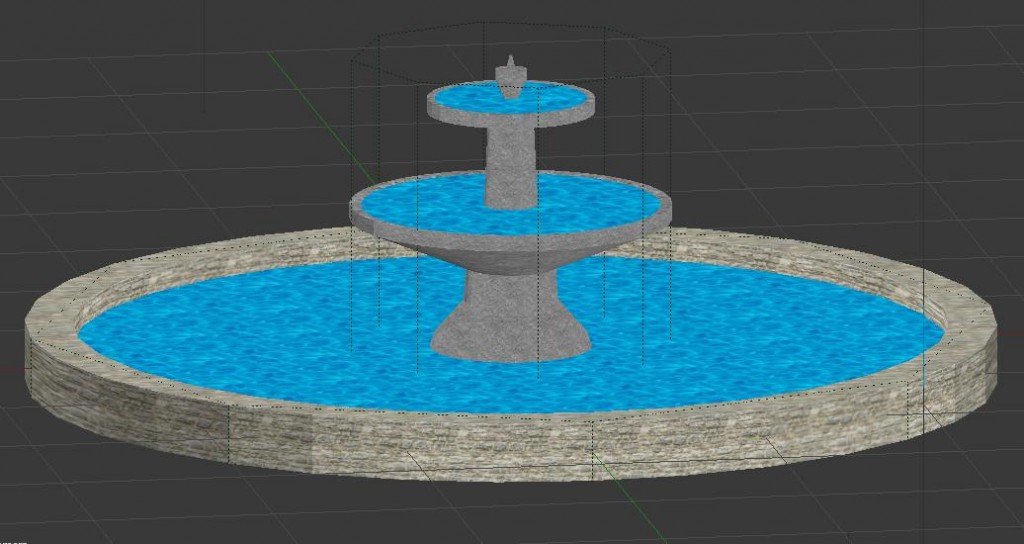
Task: Select the fountain's top spout finial
Action: point(511,77)
